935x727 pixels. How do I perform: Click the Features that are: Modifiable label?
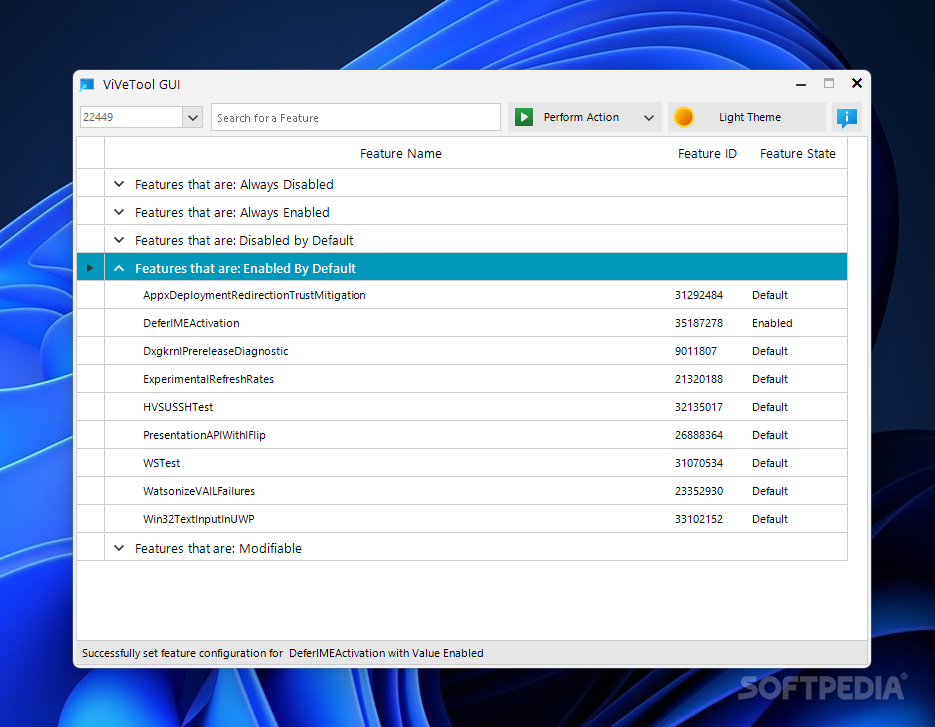[x=218, y=548]
